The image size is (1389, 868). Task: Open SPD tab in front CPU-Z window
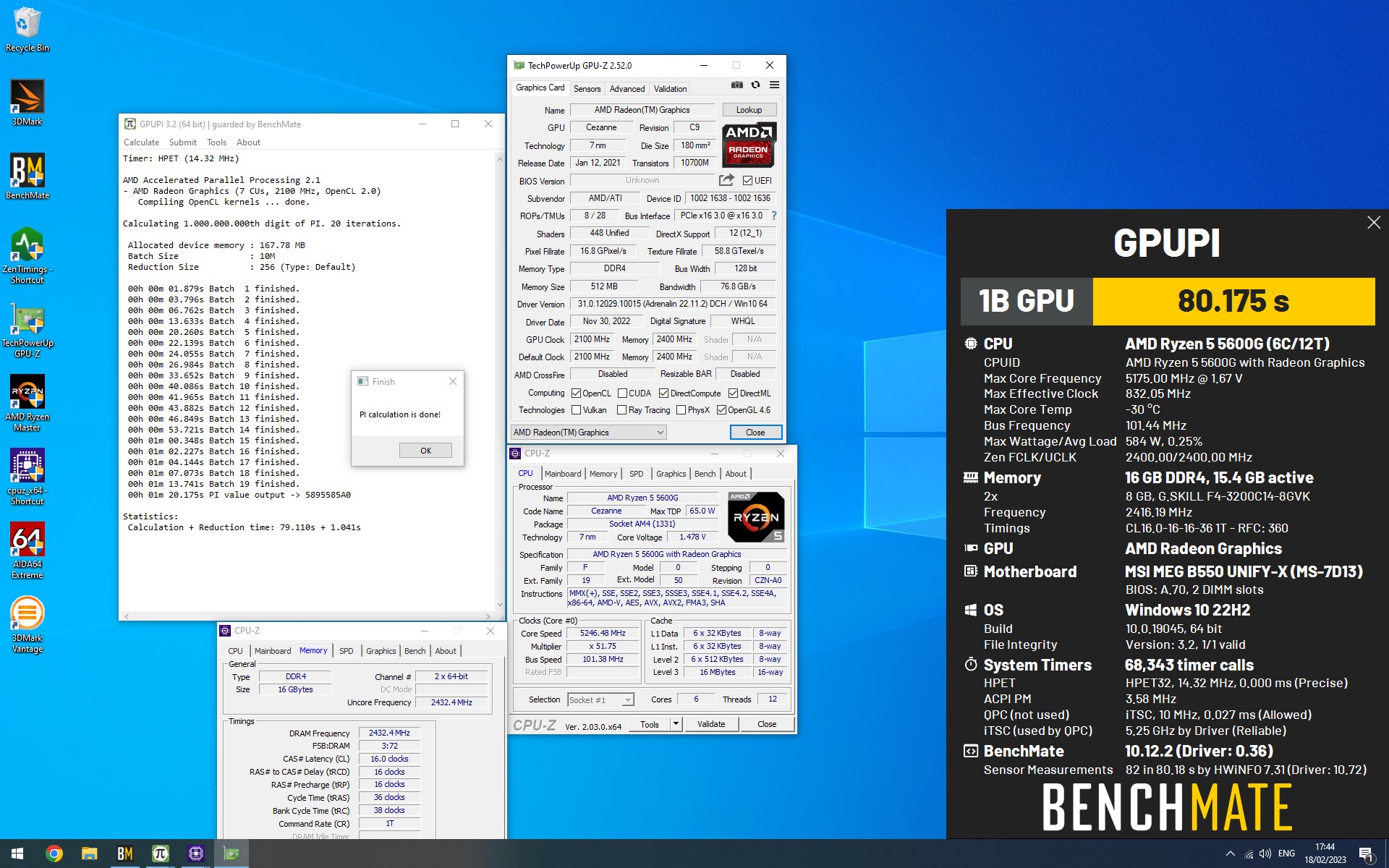click(x=636, y=474)
